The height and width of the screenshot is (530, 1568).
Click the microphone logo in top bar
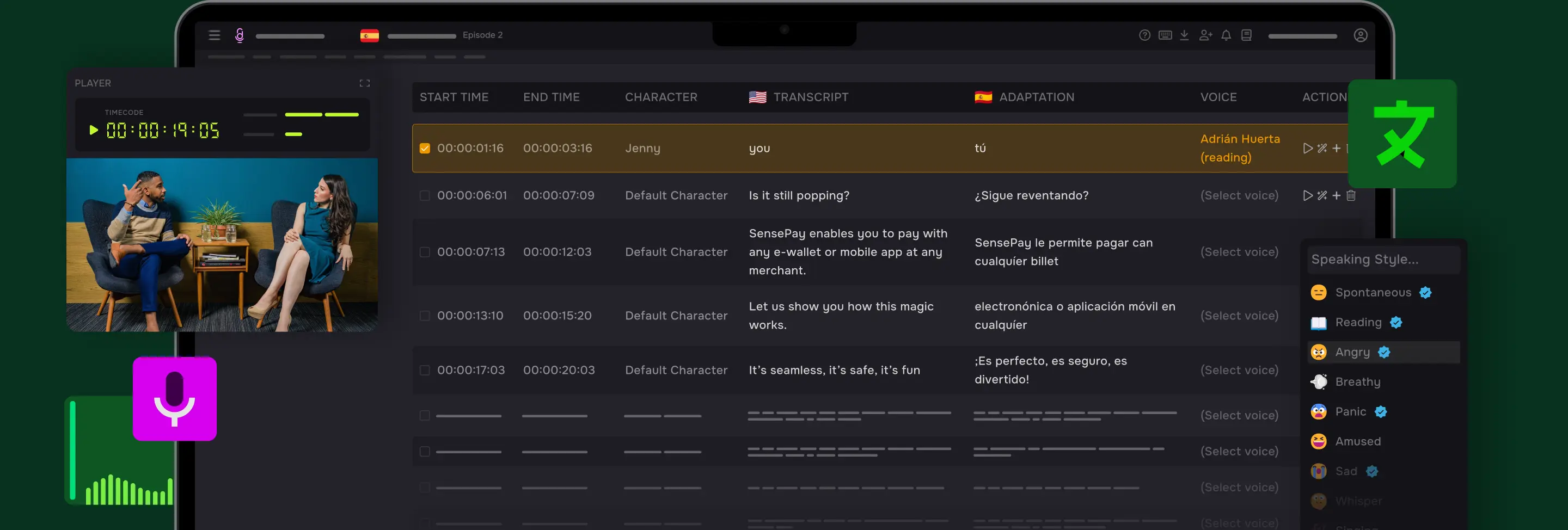pos(240,35)
